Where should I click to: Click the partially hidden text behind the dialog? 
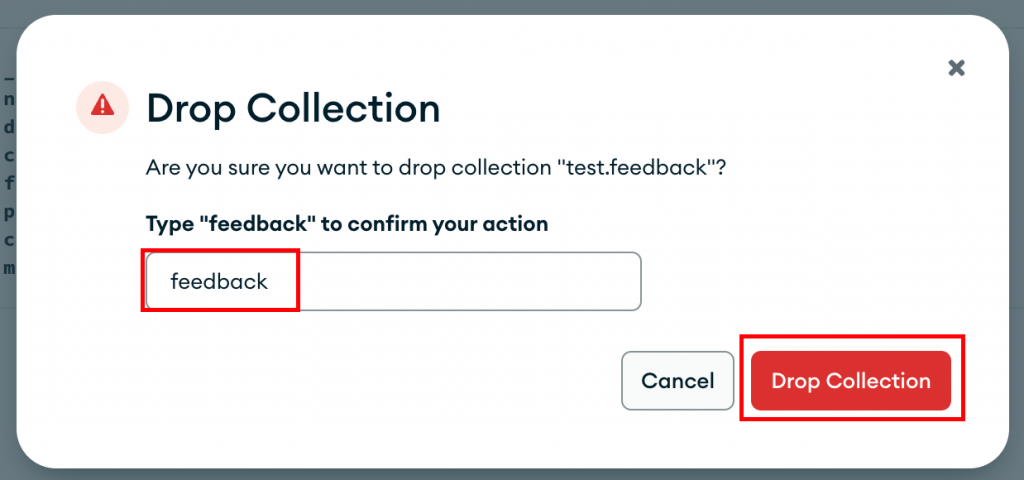(x=8, y=184)
